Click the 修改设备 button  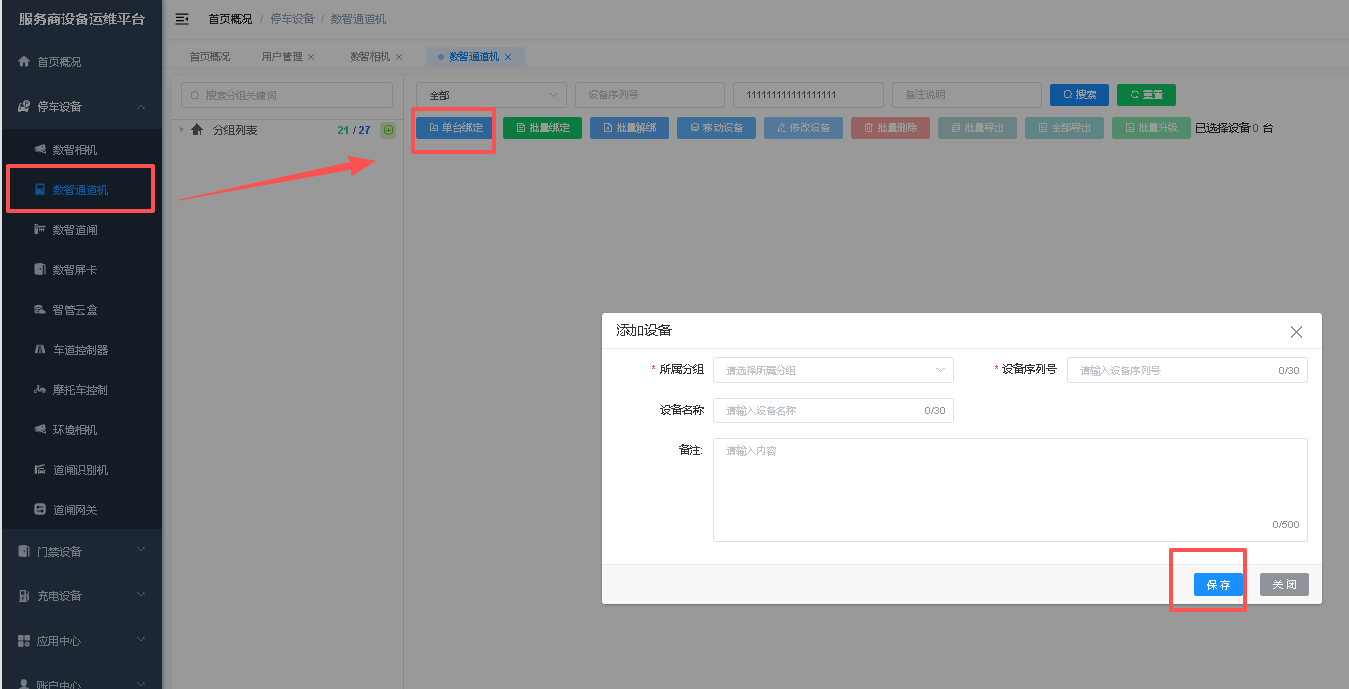point(803,128)
